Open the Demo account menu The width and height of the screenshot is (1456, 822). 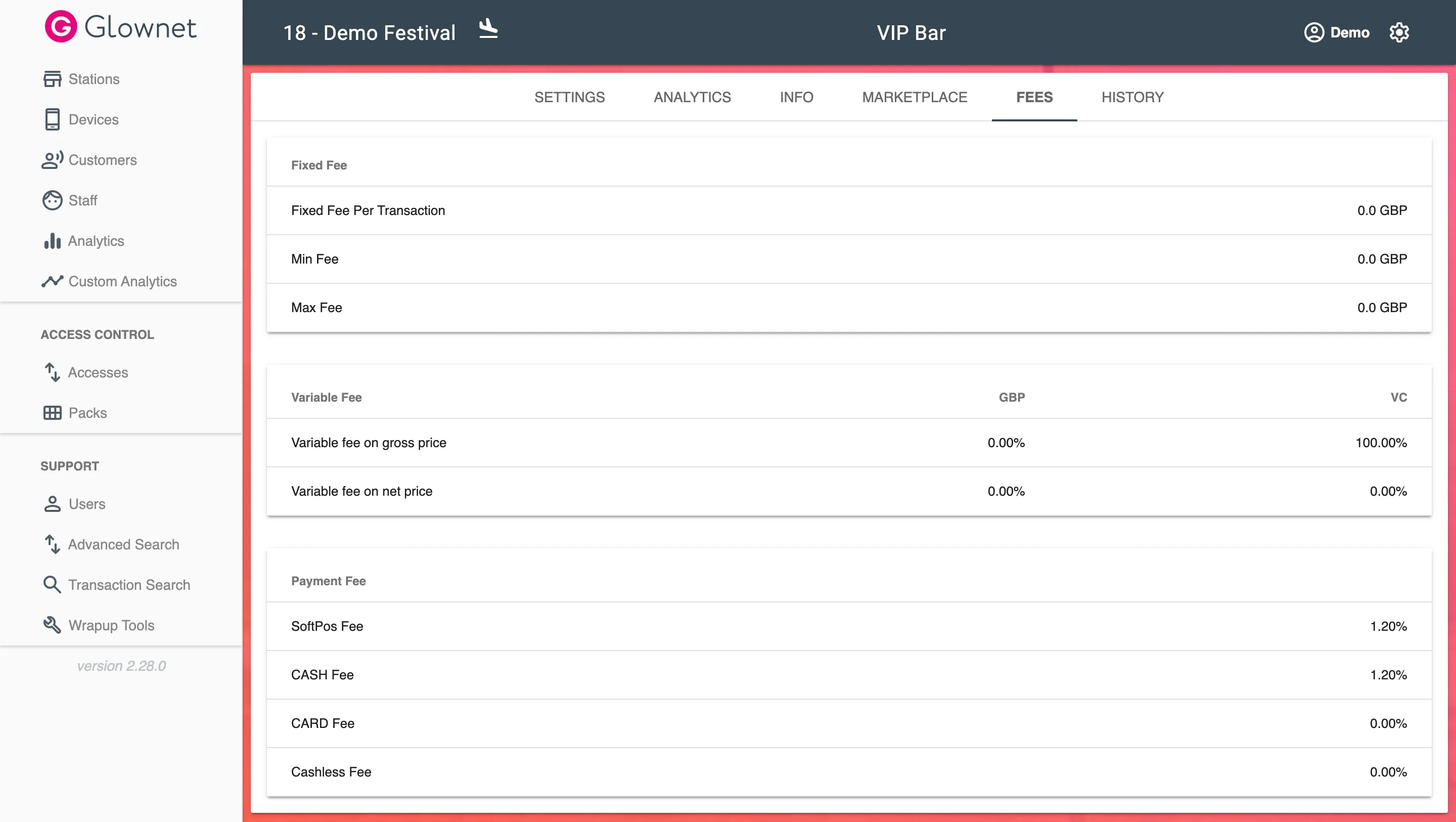1337,32
